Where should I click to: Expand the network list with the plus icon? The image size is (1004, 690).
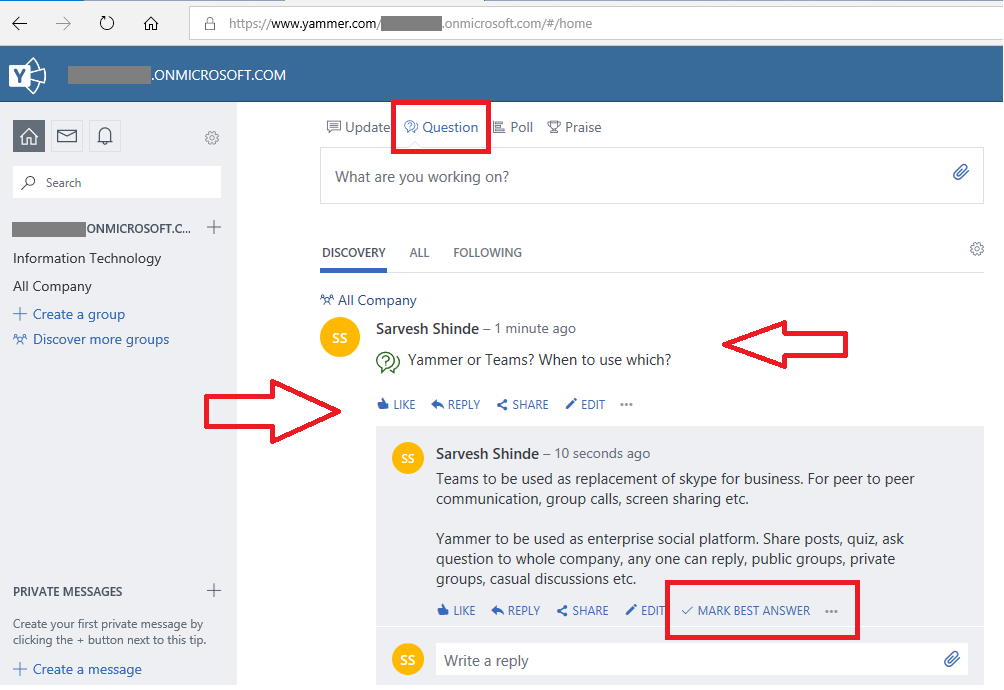pos(213,227)
